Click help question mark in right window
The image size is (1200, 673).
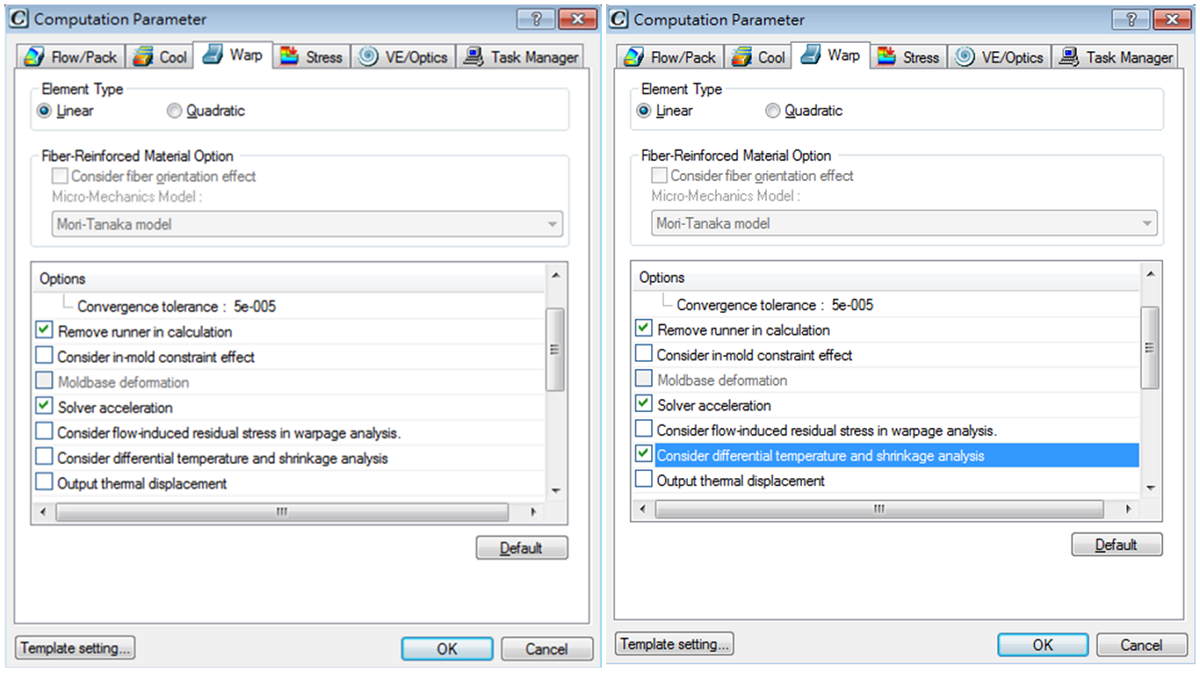click(1130, 19)
